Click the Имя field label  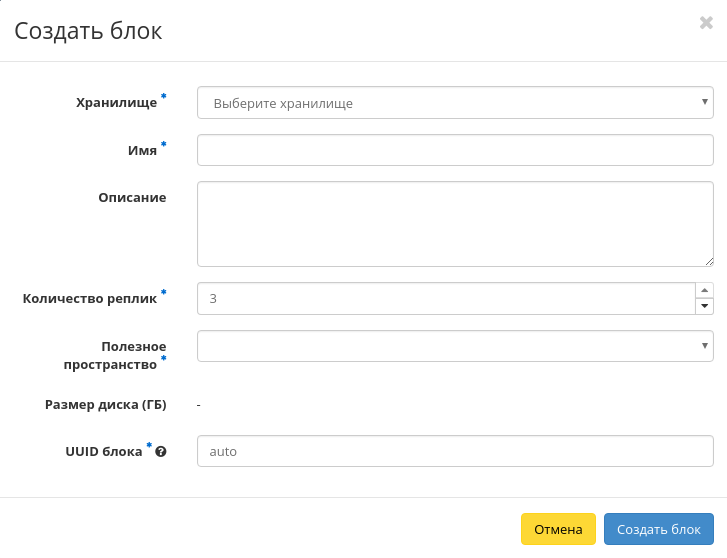click(x=142, y=150)
